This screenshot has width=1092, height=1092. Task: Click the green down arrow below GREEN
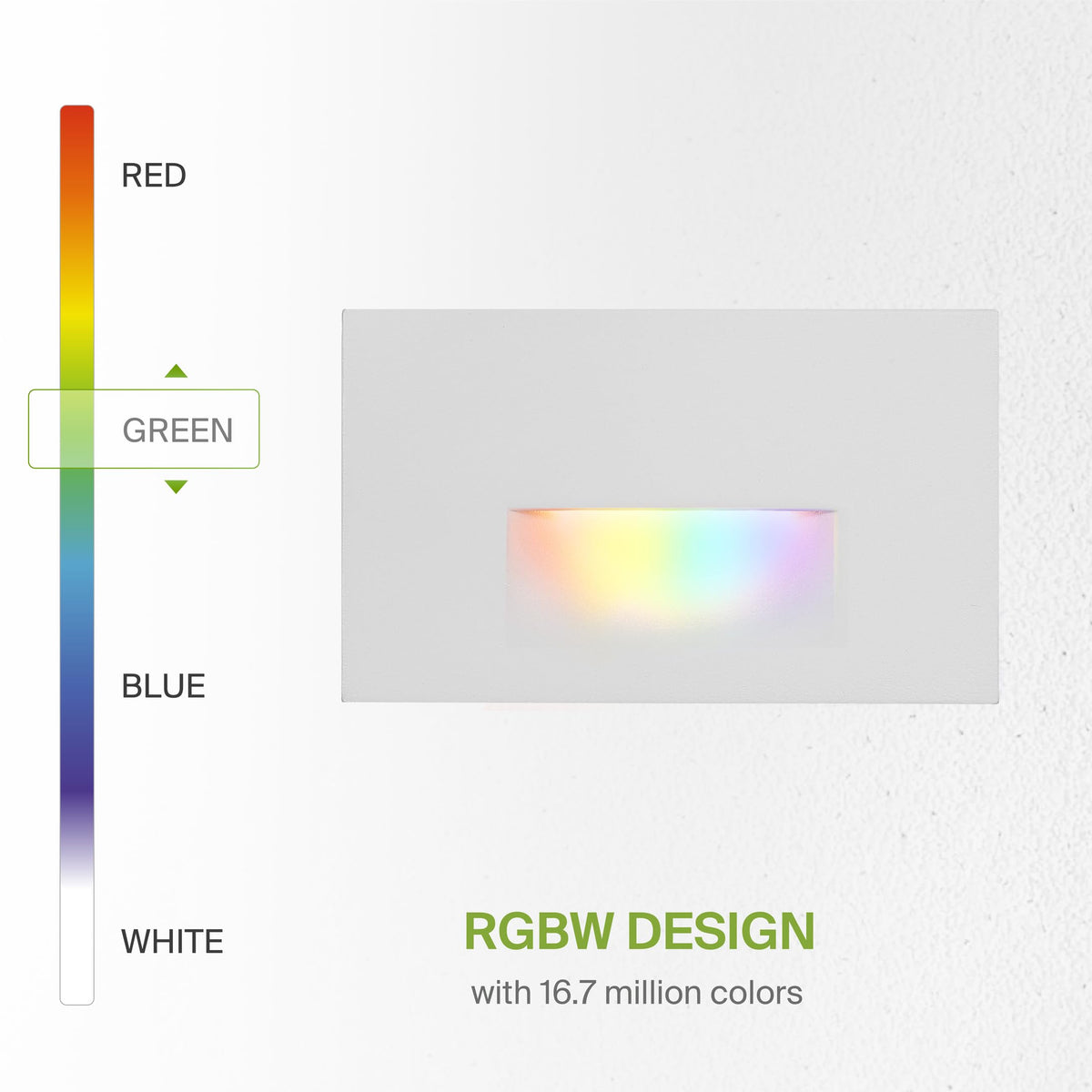177,487
